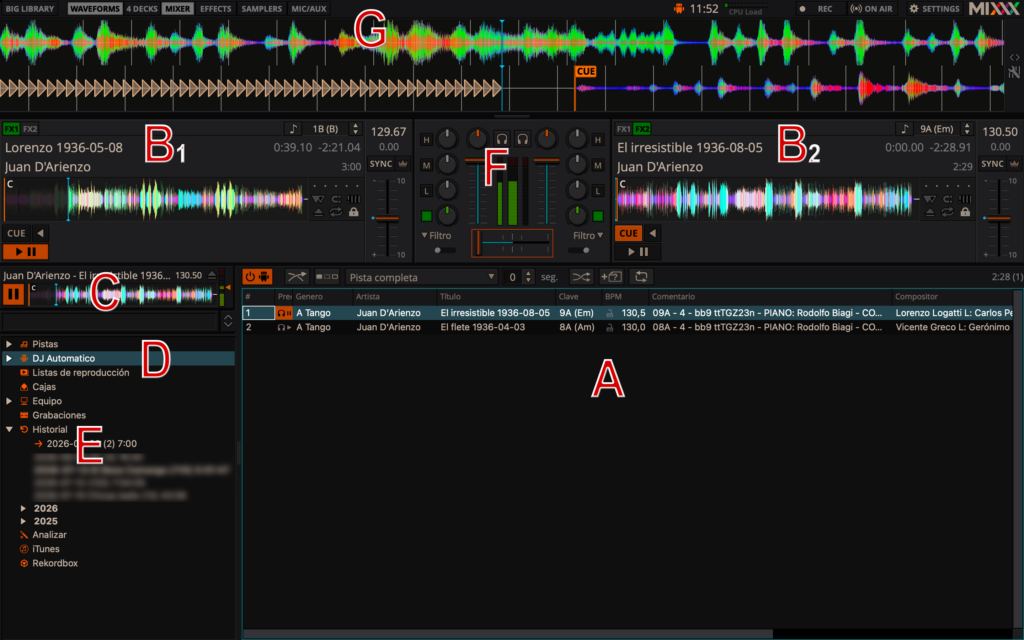Eject the track from the preview deck
Screen dimensions: 1024x640
212,276
